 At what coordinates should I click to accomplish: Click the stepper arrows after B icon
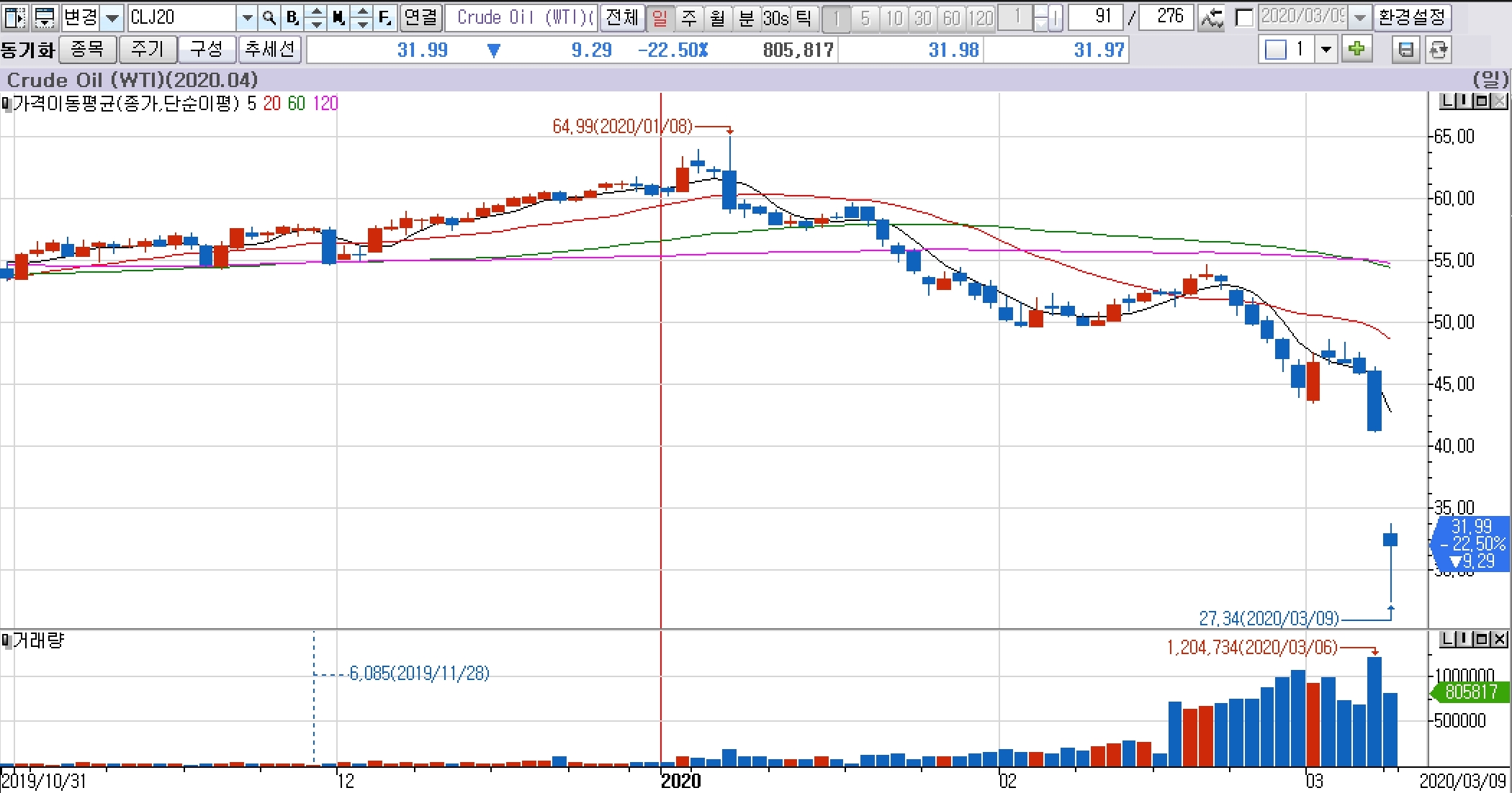pos(315,17)
